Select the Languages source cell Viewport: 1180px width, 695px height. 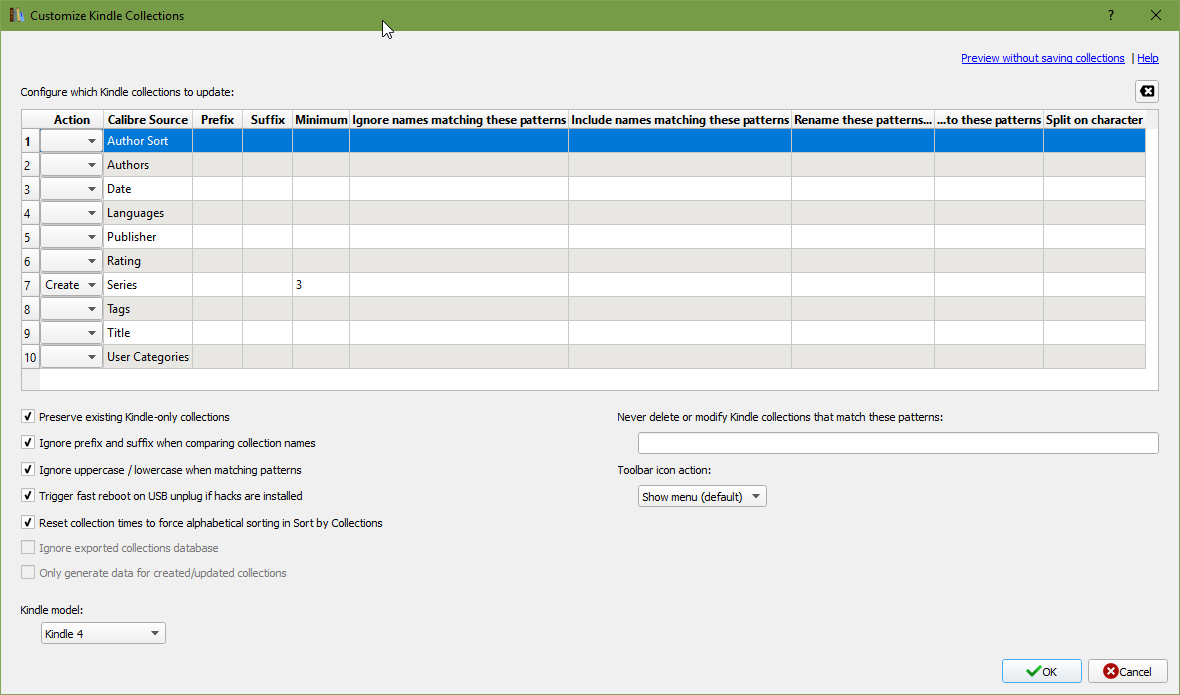[x=148, y=213]
